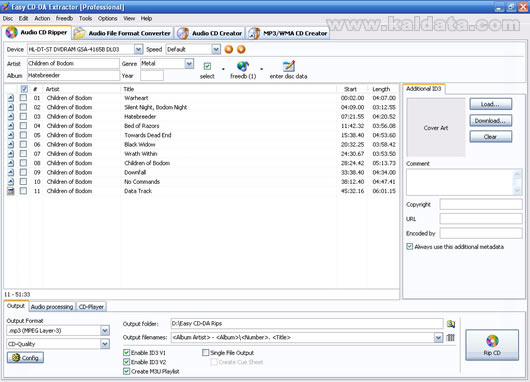Open the Genre dropdown
Screen dimensions: 530x382
189,63
